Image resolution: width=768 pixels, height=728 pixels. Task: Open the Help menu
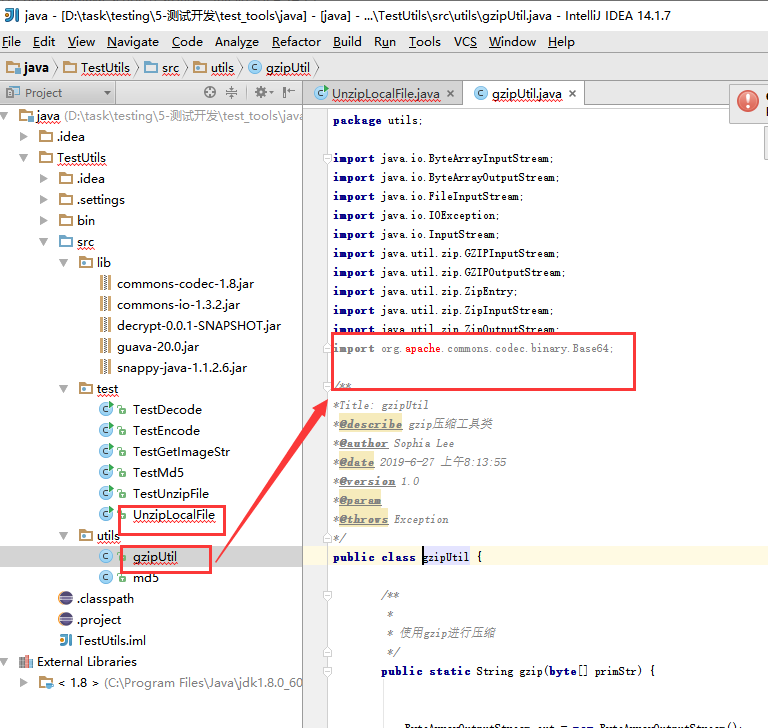pos(561,42)
